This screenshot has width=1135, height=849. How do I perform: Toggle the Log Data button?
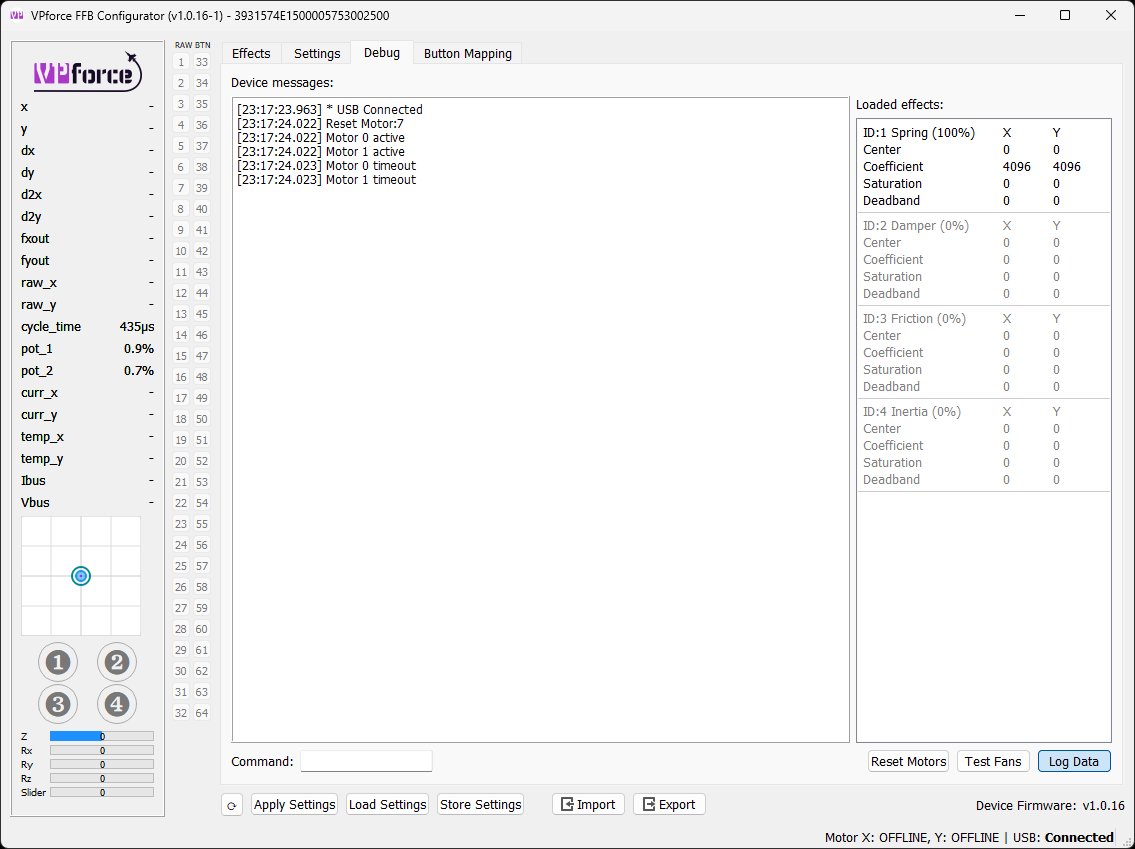coord(1074,761)
